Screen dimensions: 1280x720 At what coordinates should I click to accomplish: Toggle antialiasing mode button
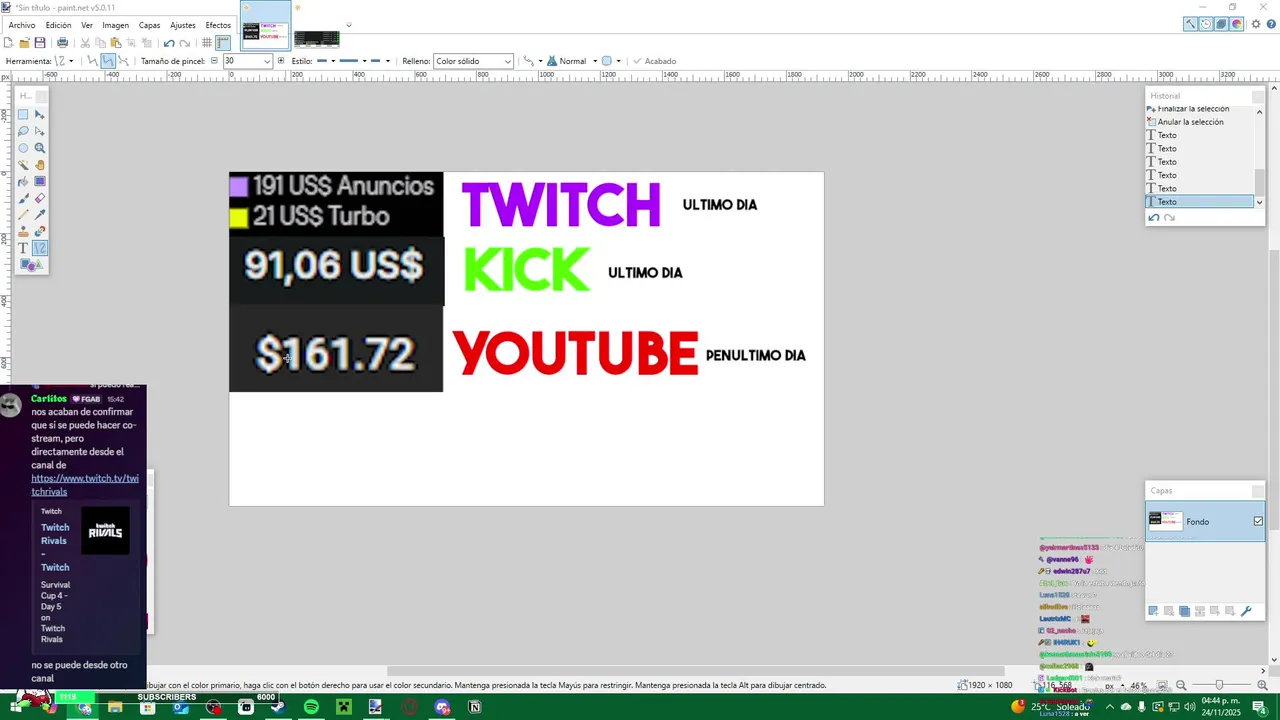point(528,61)
